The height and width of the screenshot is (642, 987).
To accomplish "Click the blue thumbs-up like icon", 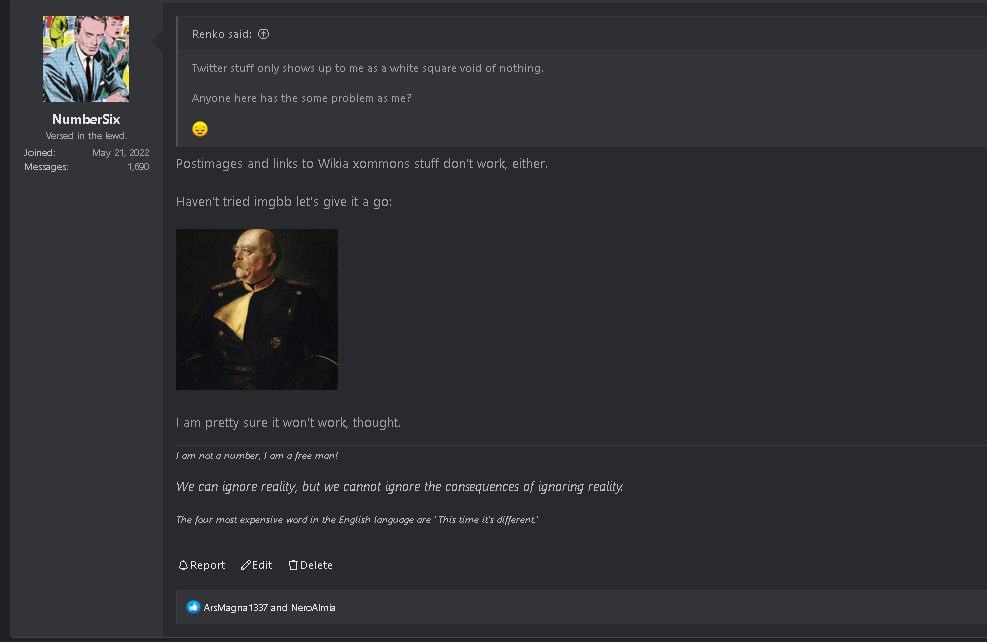I will 194,607.
